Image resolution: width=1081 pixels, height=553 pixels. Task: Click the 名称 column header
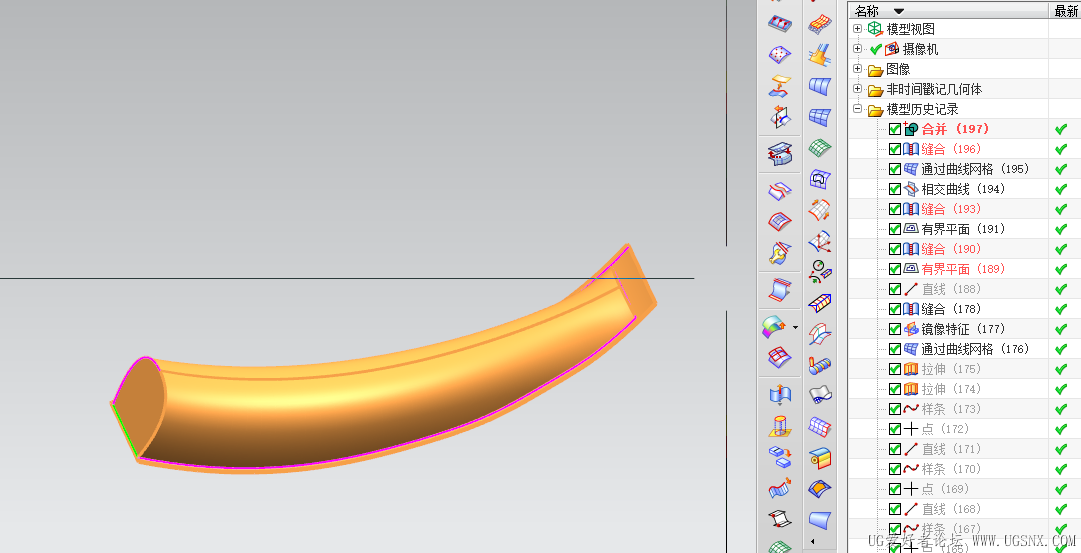pyautogui.click(x=948, y=10)
